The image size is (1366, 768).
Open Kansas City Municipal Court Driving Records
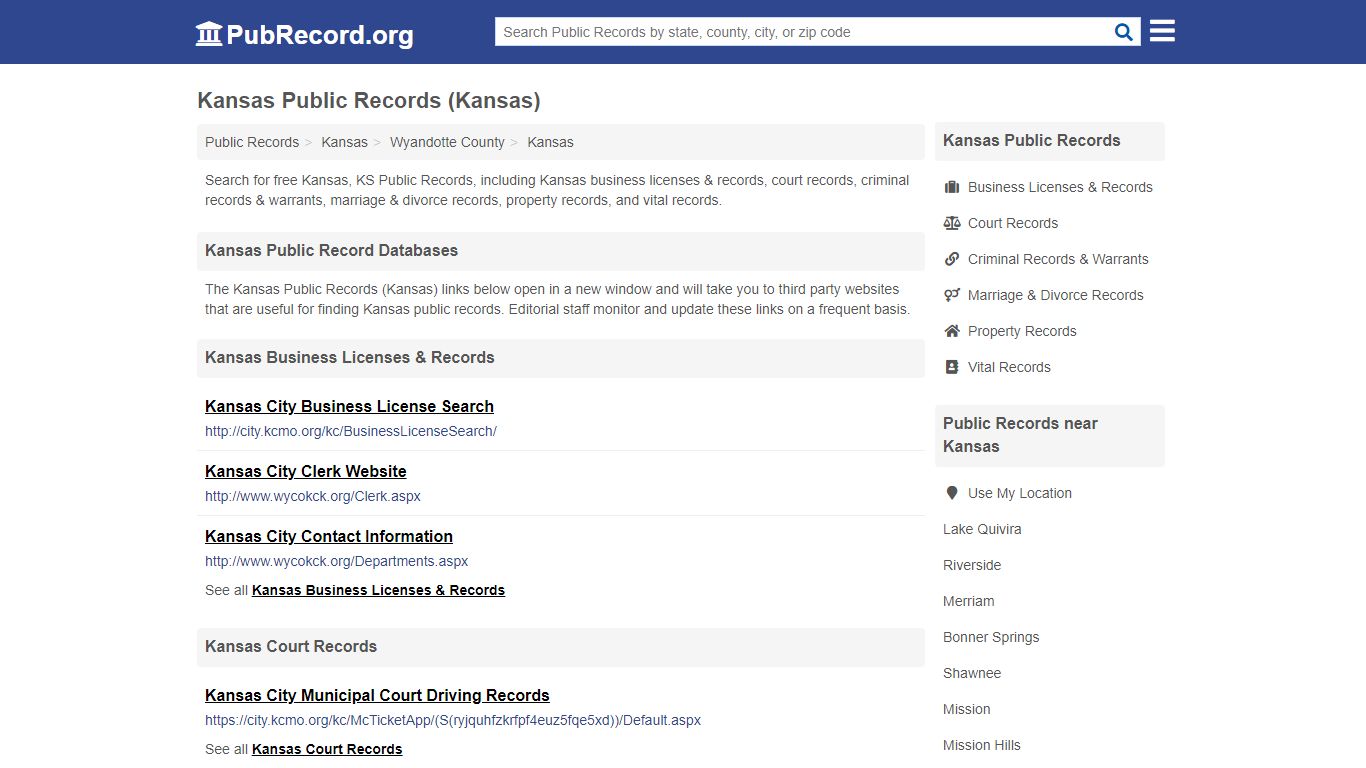coord(377,695)
